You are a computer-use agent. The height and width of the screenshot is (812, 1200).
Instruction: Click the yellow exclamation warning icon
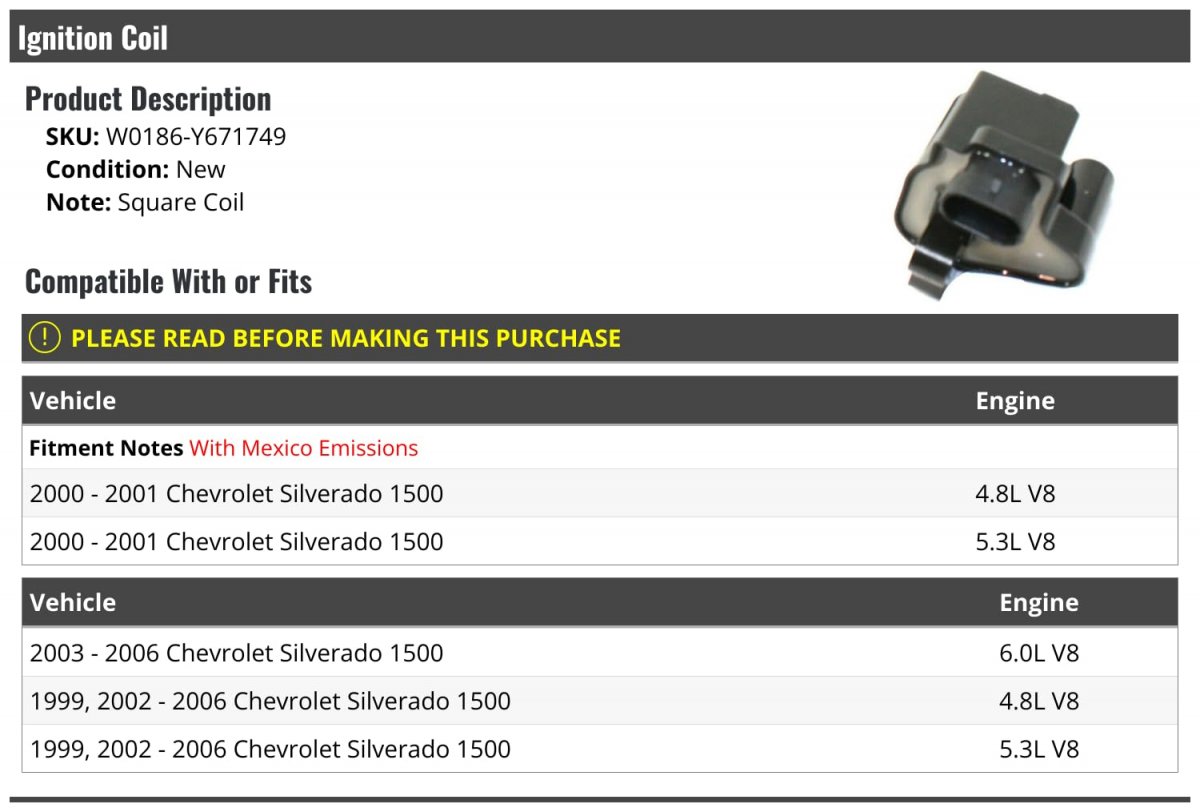(46, 338)
